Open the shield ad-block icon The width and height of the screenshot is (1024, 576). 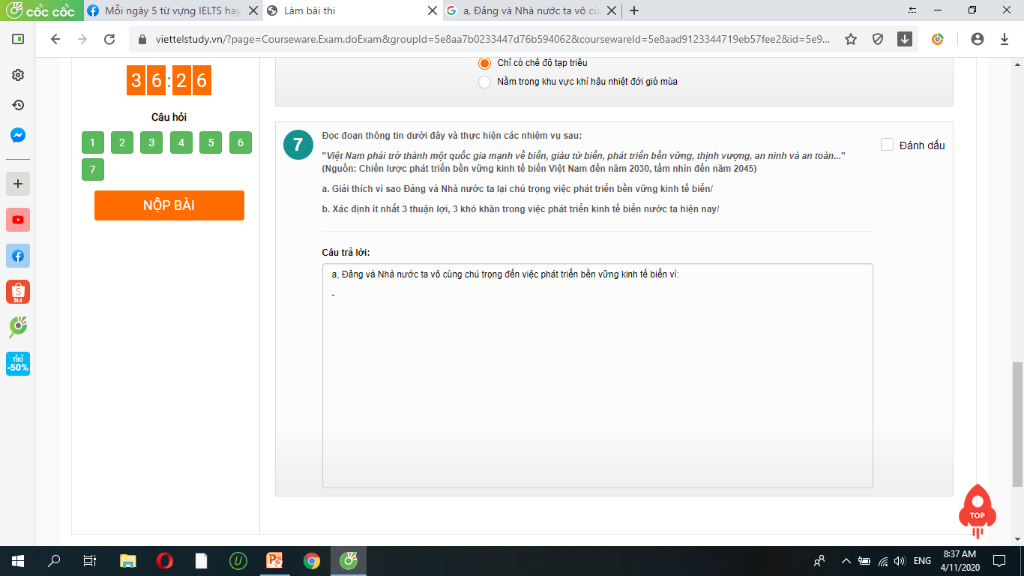[x=878, y=39]
